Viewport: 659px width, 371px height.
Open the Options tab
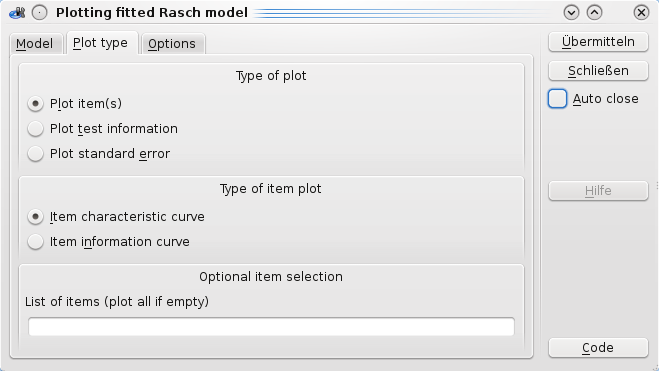click(173, 44)
